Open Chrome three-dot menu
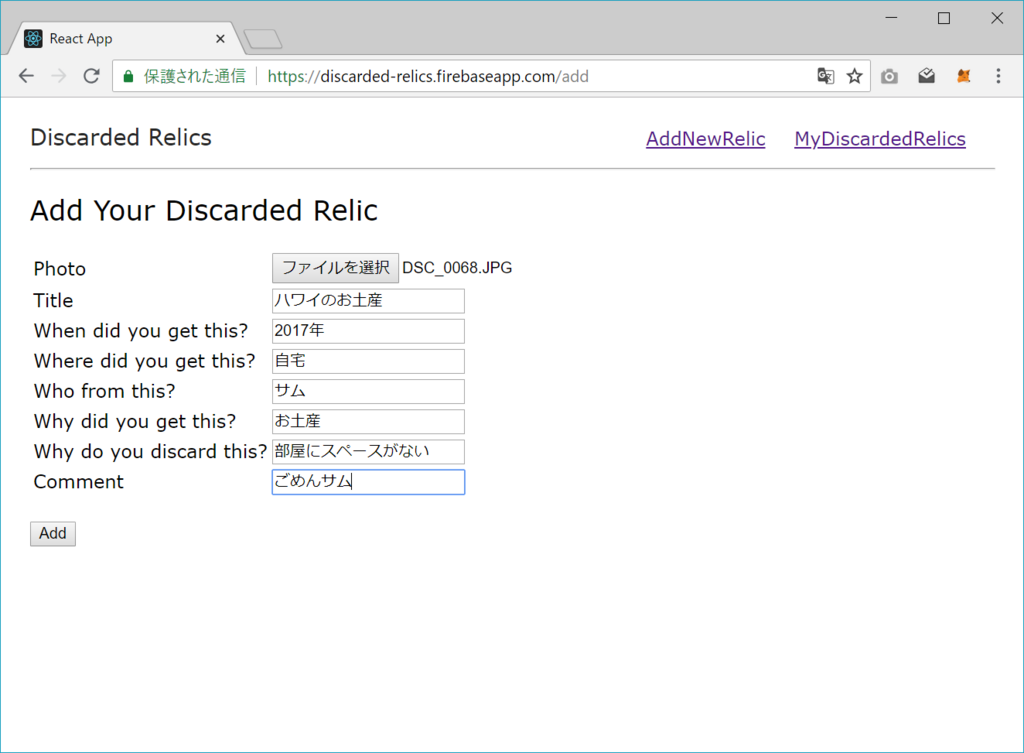The image size is (1024, 753). [x=998, y=76]
